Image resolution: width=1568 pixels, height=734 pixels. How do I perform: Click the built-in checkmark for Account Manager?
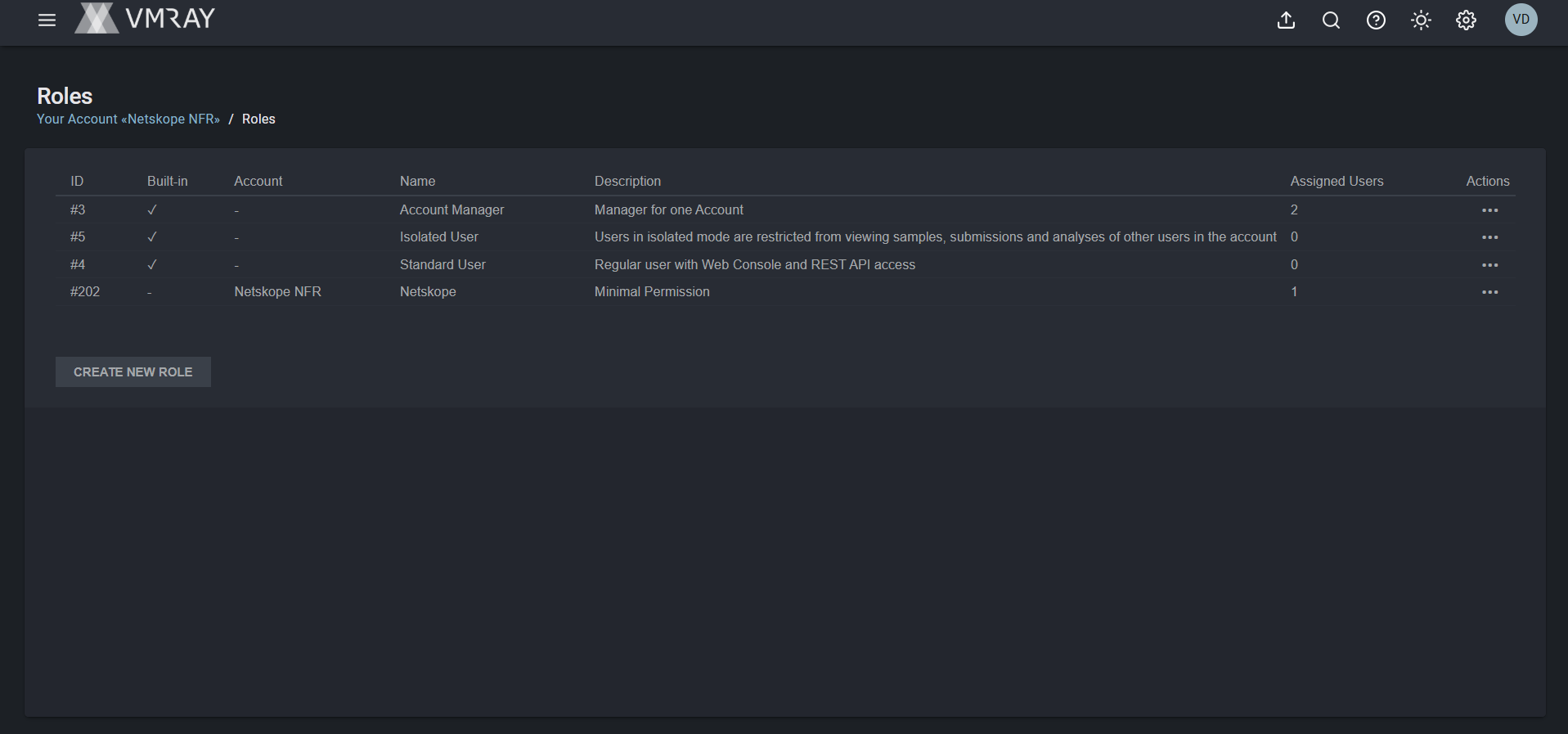tap(152, 210)
